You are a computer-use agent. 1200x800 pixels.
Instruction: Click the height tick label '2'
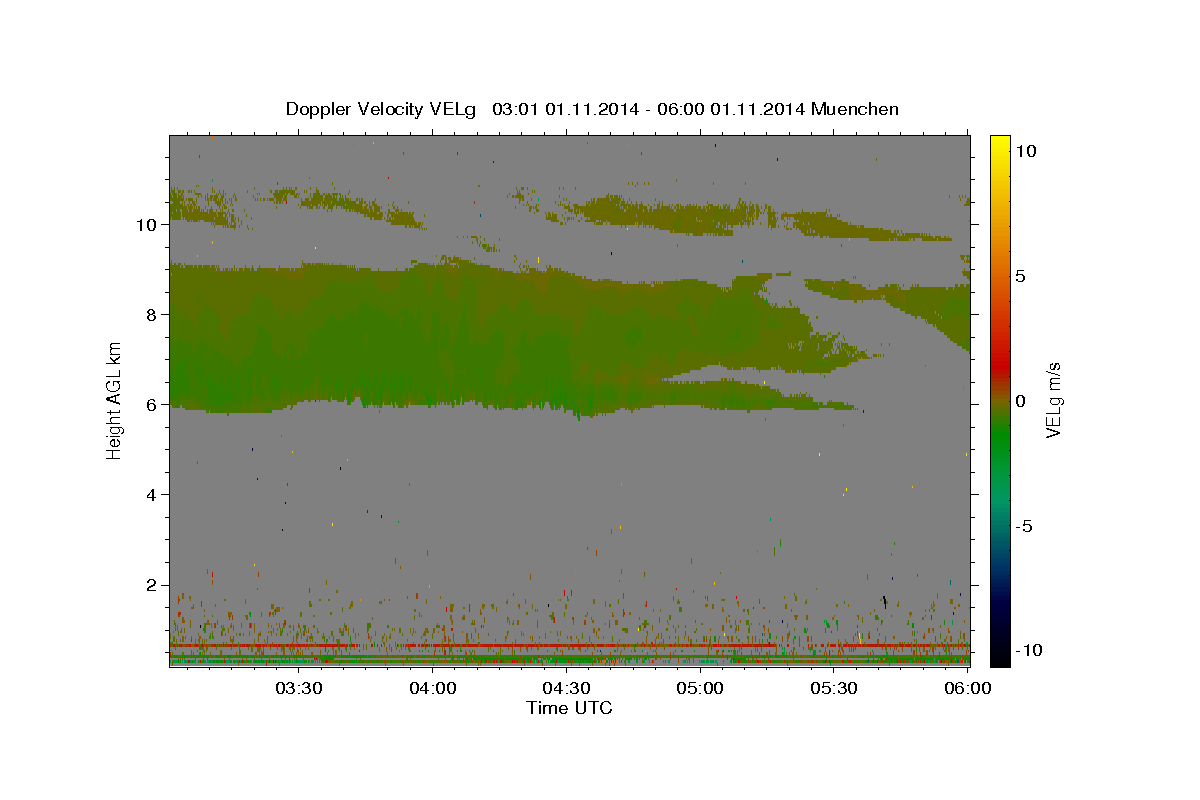150,585
